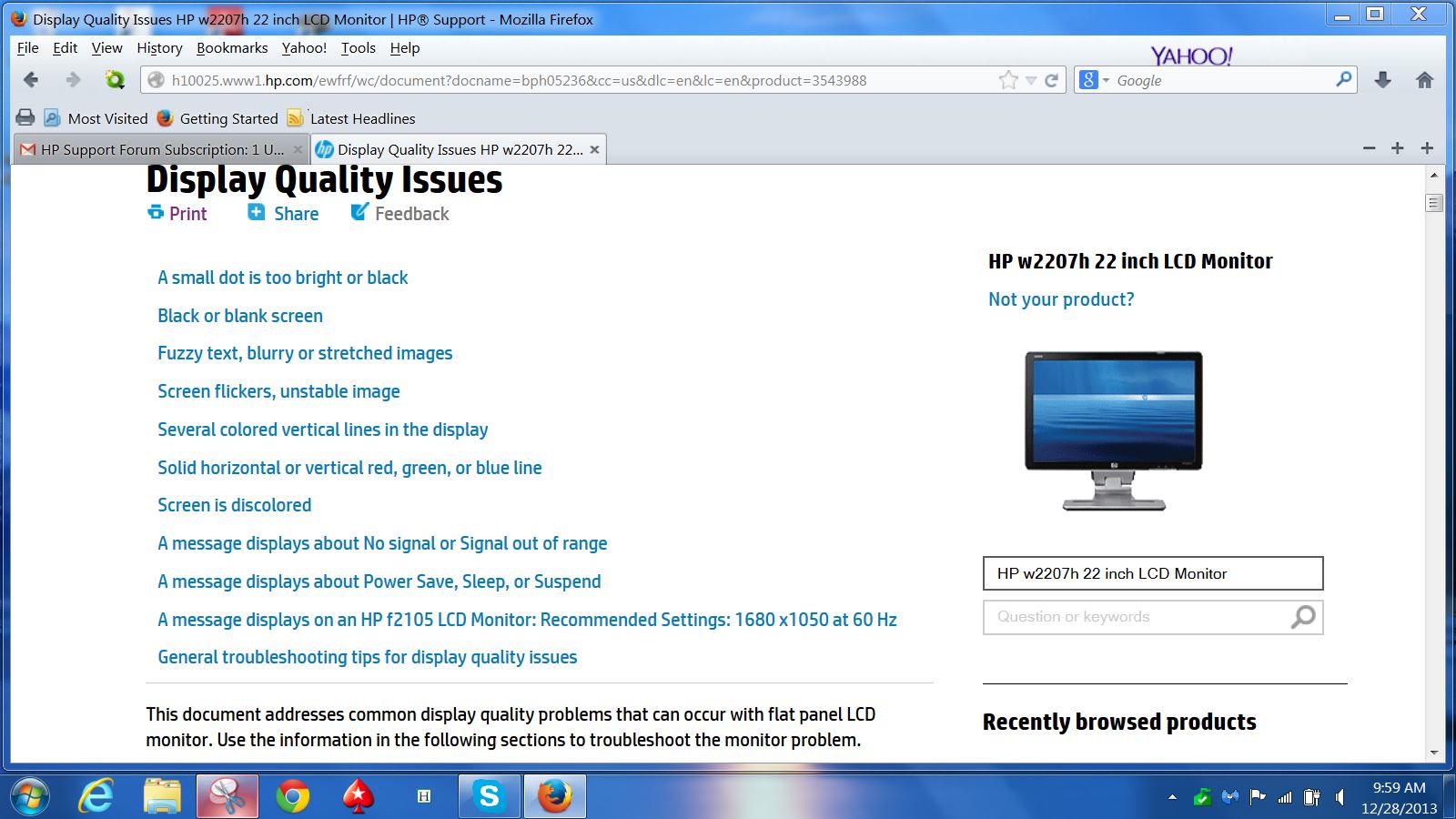The image size is (1456, 819).
Task: Click the printer icon on the bookmarks bar
Action: tap(25, 117)
